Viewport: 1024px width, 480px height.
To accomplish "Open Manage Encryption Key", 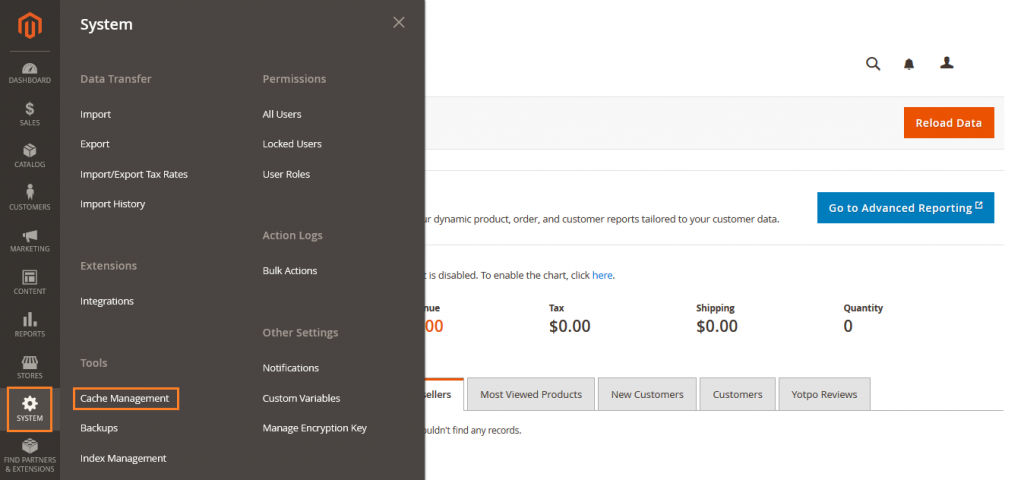I will [x=315, y=428].
